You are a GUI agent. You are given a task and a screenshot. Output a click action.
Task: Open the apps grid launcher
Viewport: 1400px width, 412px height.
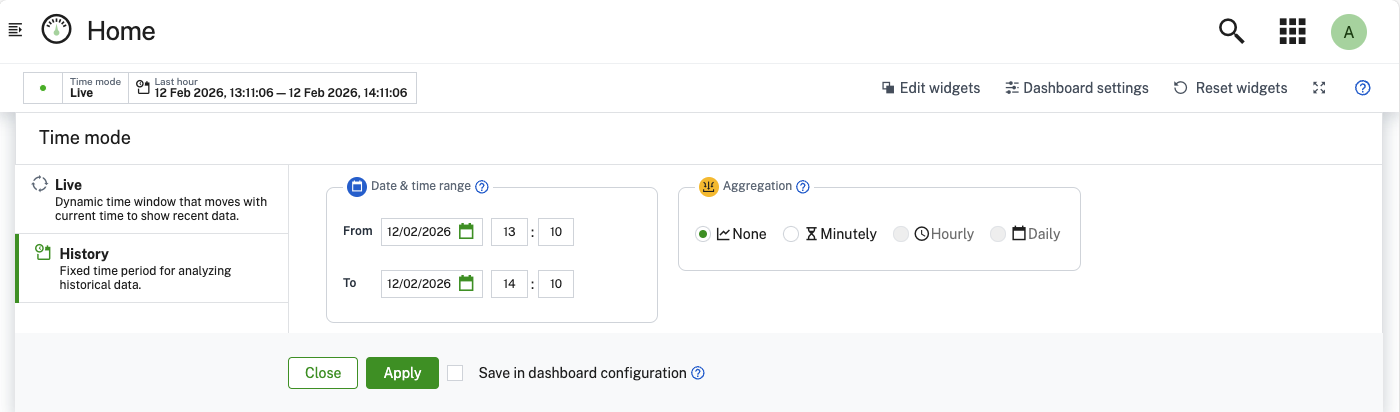click(1293, 32)
